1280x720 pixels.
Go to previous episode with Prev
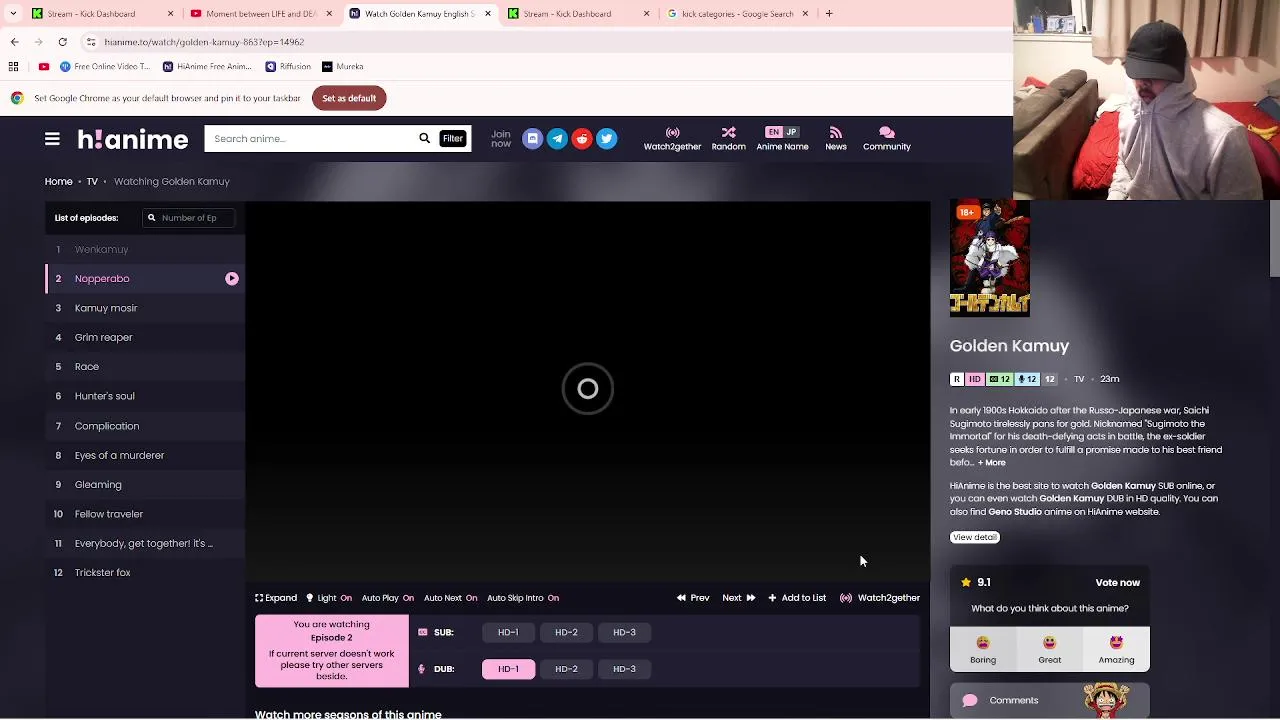[x=693, y=598]
